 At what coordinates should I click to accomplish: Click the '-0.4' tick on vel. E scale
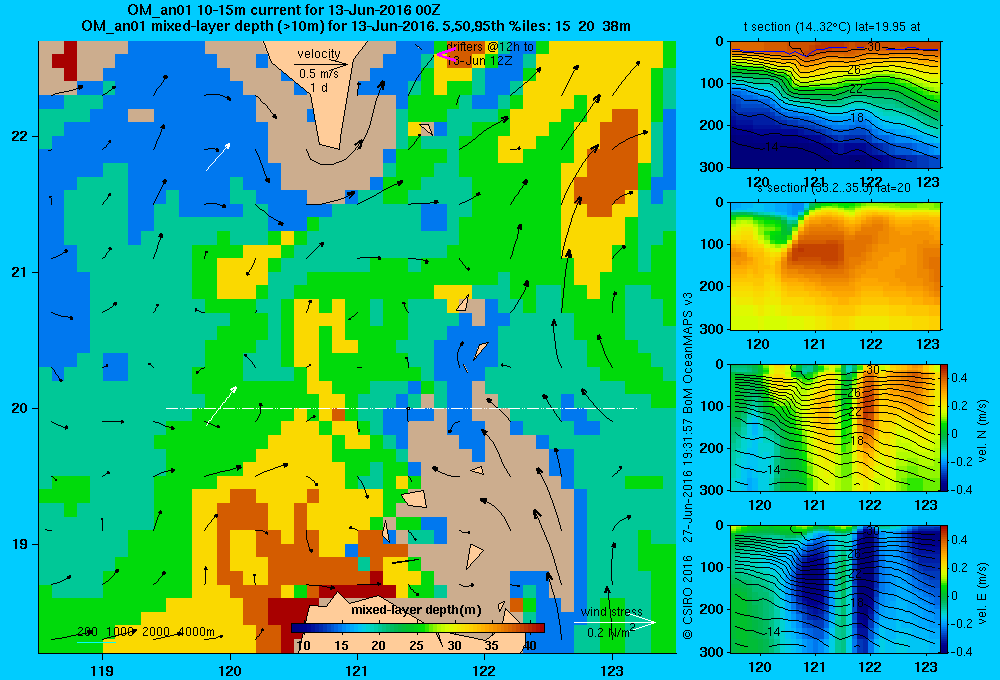coord(960,651)
